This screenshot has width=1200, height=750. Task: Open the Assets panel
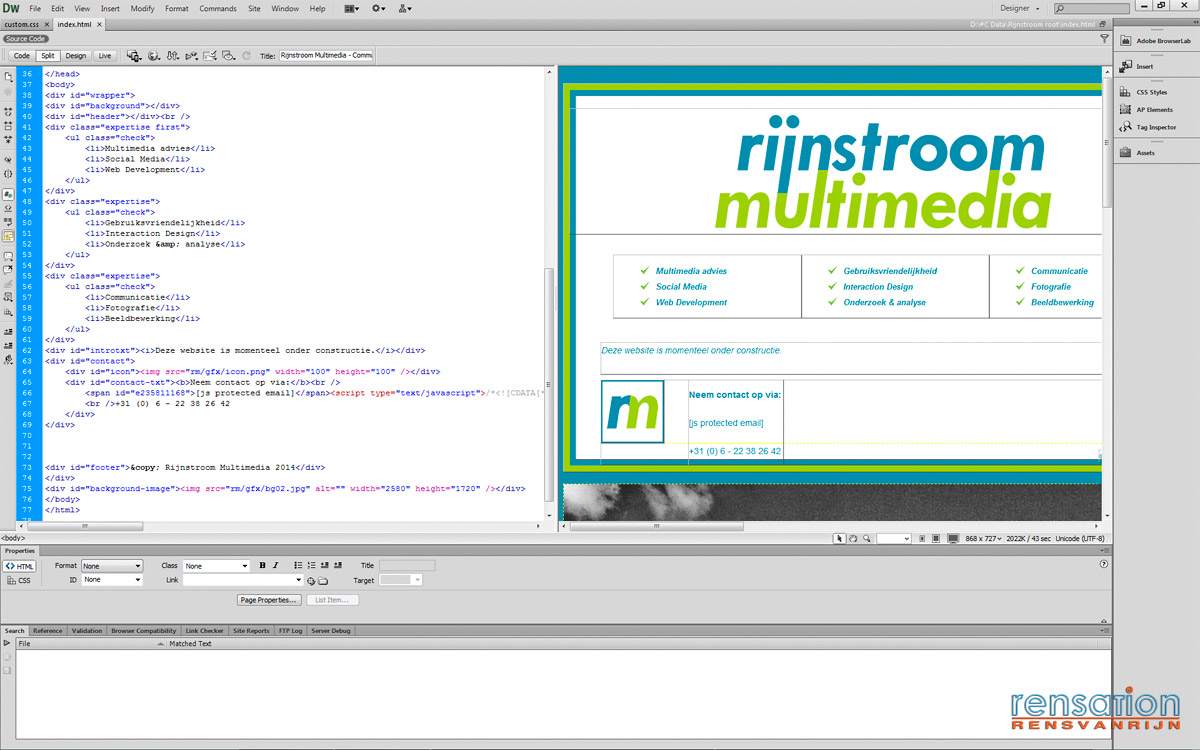click(1137, 153)
